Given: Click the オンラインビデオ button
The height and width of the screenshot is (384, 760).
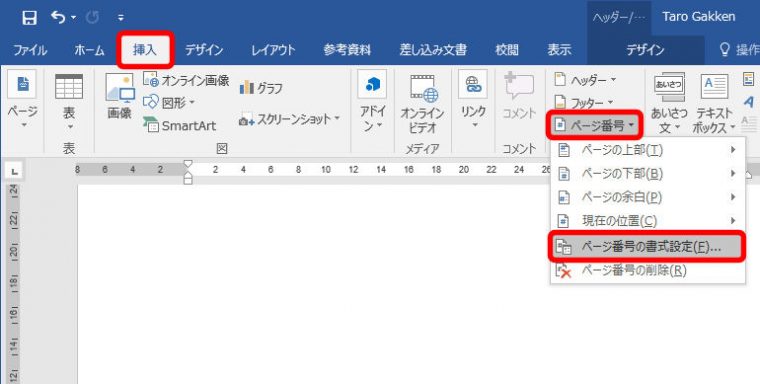Looking at the screenshot, I should 422,104.
